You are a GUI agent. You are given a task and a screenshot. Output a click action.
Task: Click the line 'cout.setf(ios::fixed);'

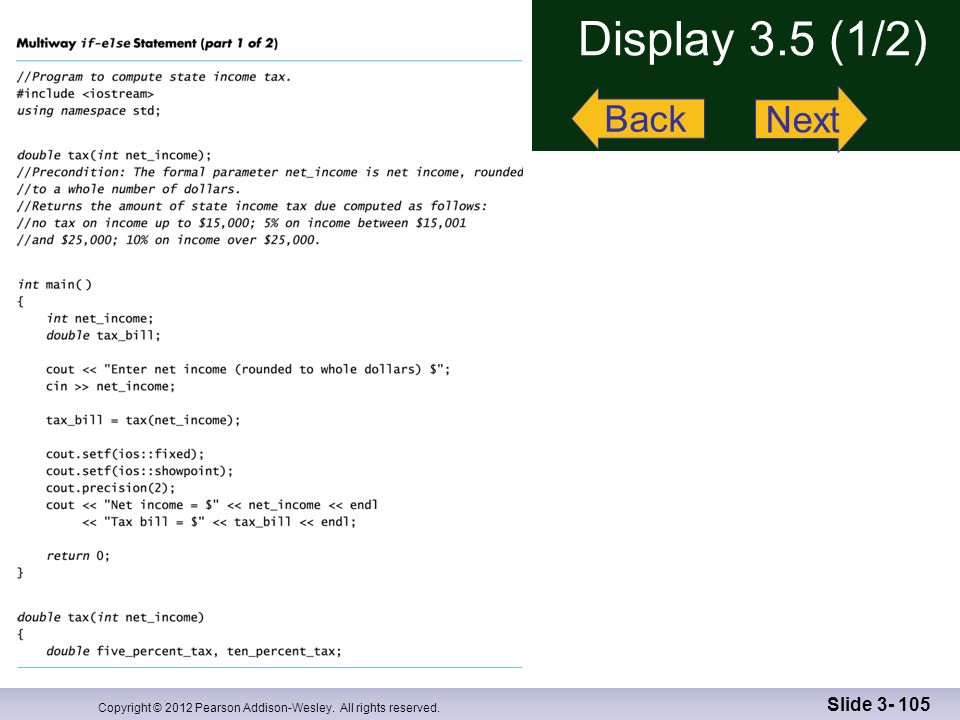[125, 454]
